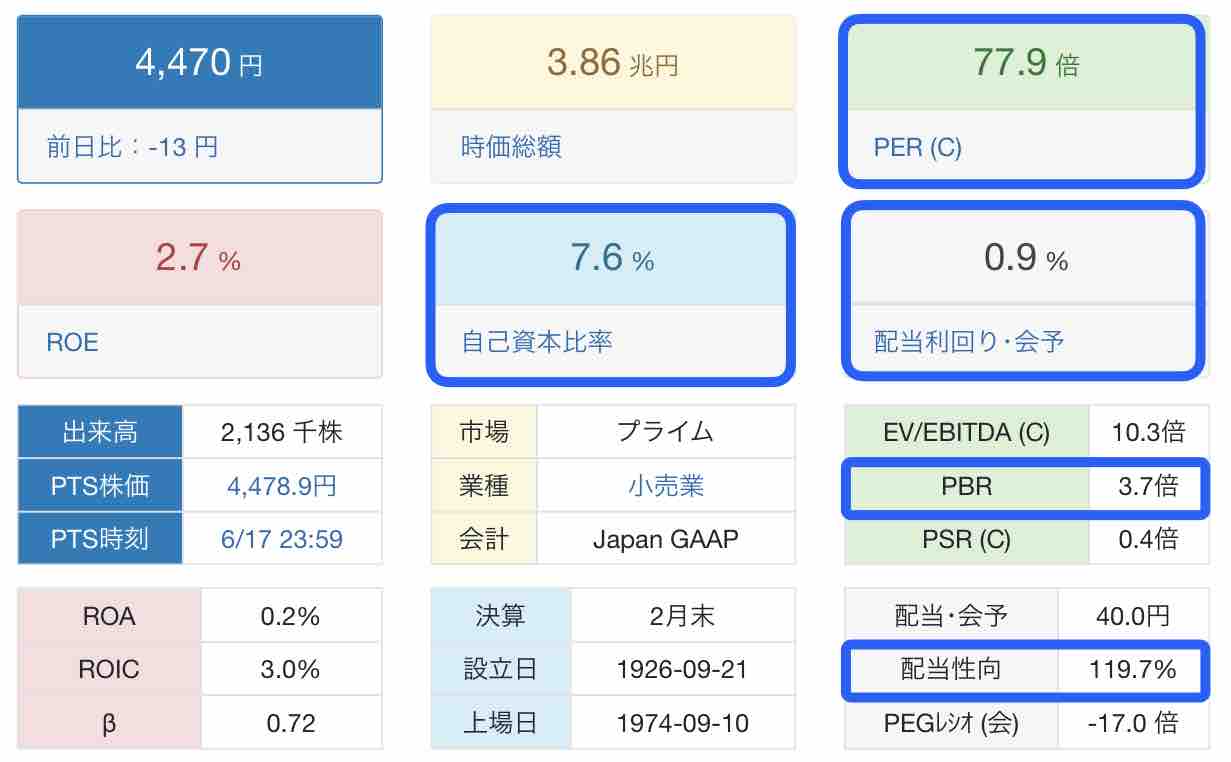Open the 配当利回り·会予 link
The width and height of the screenshot is (1231, 762).
pyautogui.click(x=969, y=342)
